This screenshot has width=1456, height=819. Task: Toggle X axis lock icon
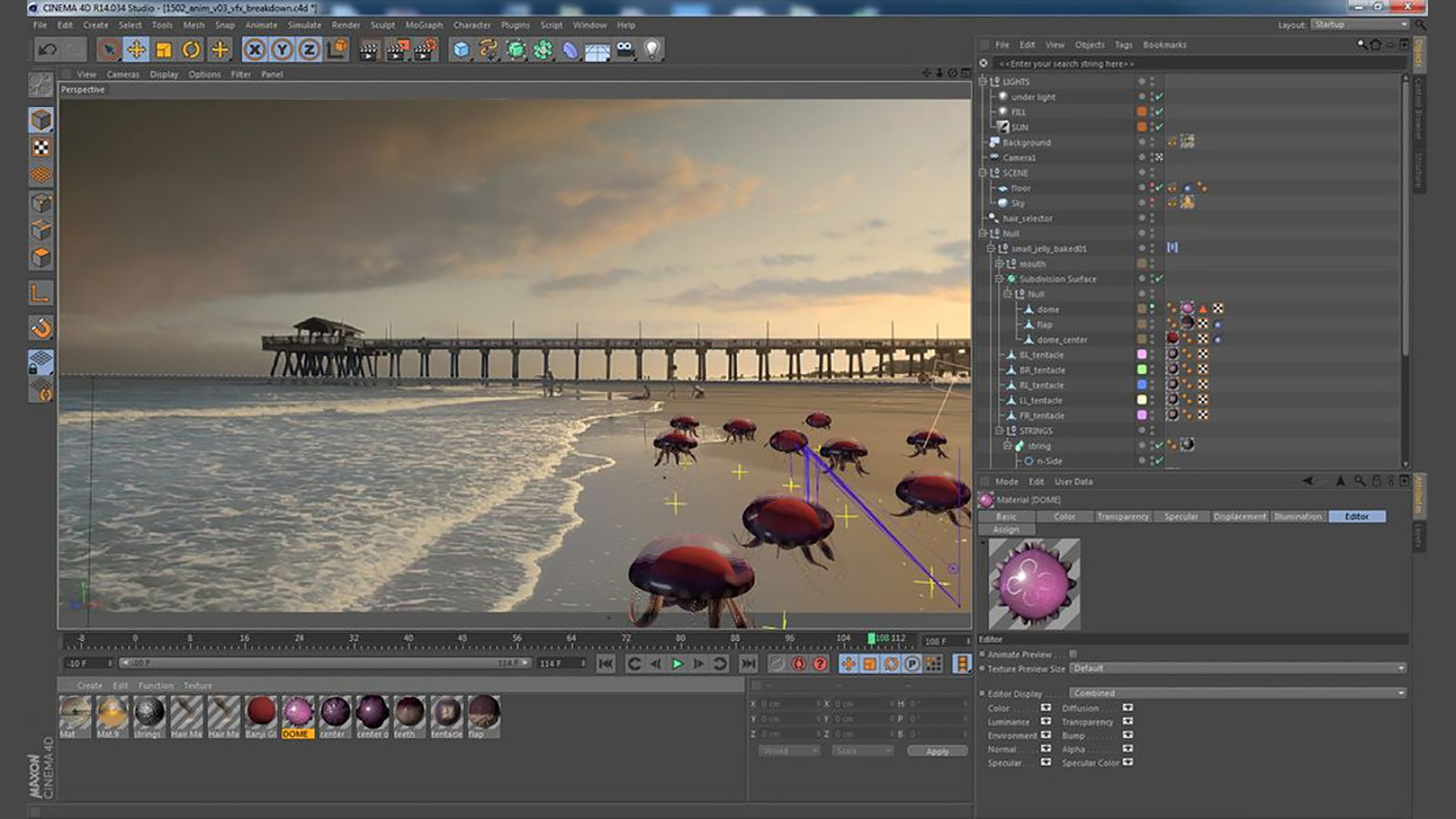click(255, 50)
